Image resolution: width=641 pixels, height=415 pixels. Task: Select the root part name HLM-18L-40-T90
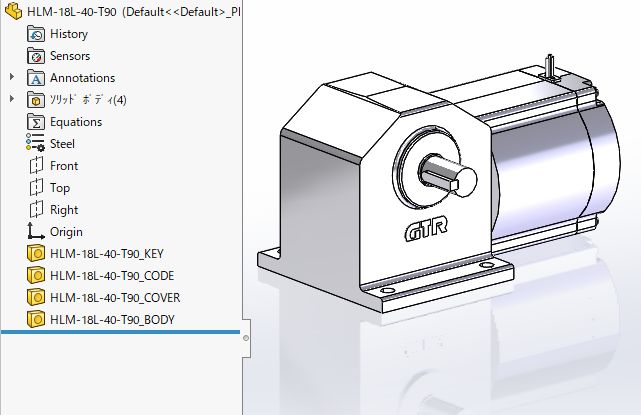tap(72, 12)
